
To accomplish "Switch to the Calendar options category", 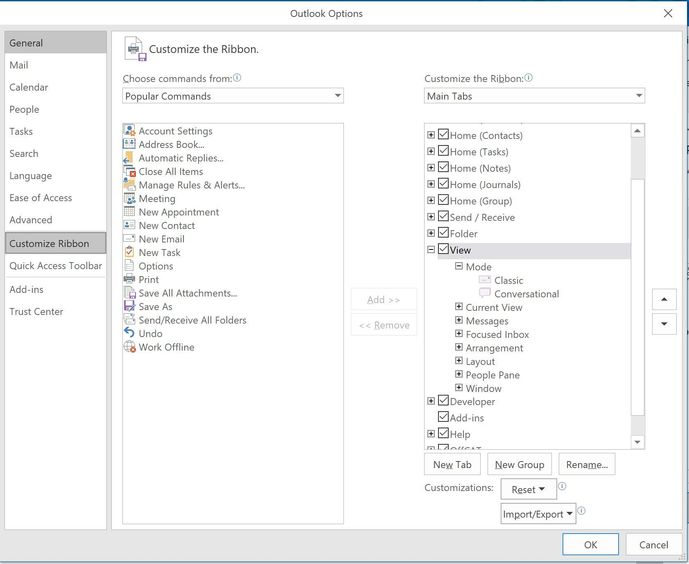I will pos(55,87).
